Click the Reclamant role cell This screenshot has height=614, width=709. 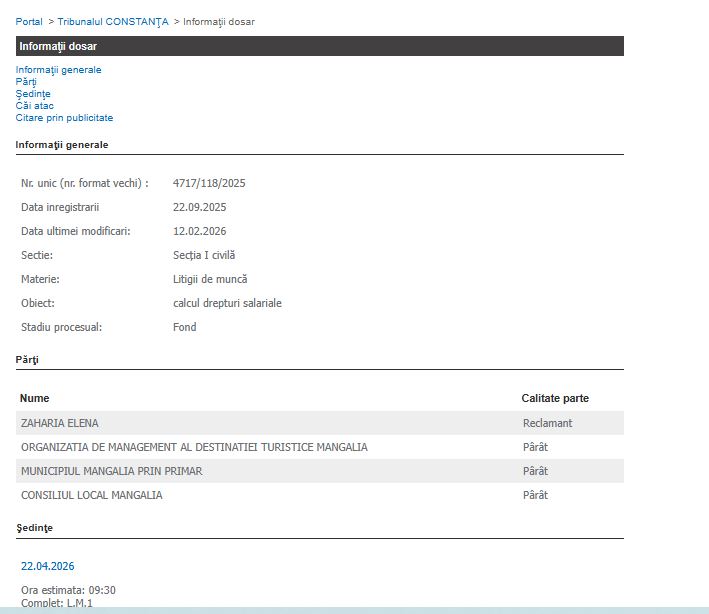tap(547, 423)
